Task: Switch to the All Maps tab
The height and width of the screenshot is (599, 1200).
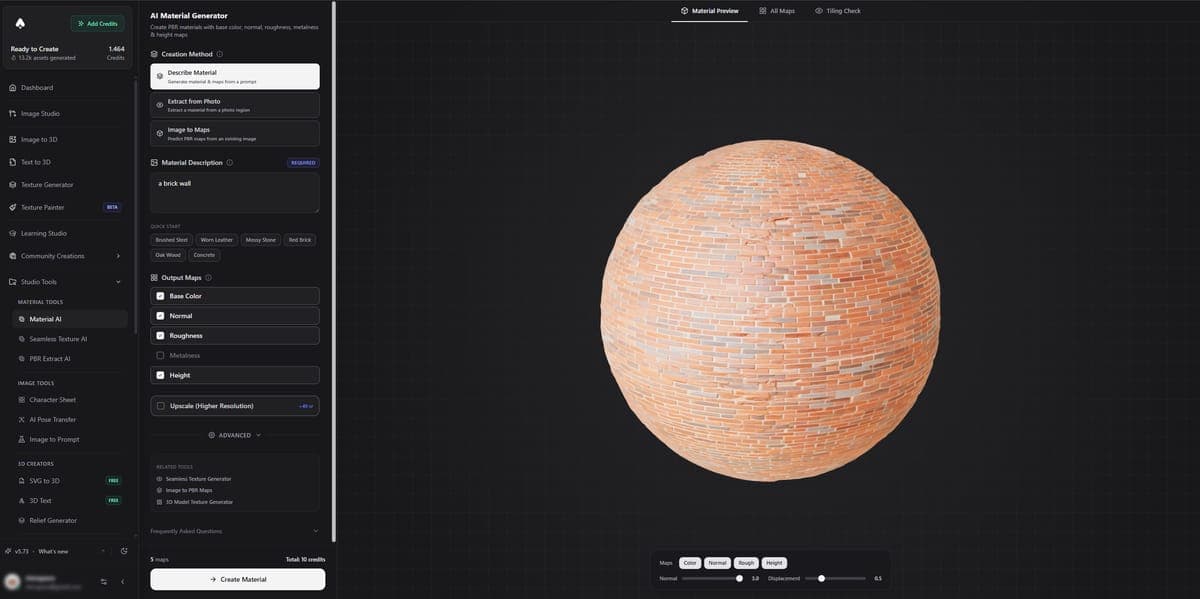Action: click(x=777, y=11)
